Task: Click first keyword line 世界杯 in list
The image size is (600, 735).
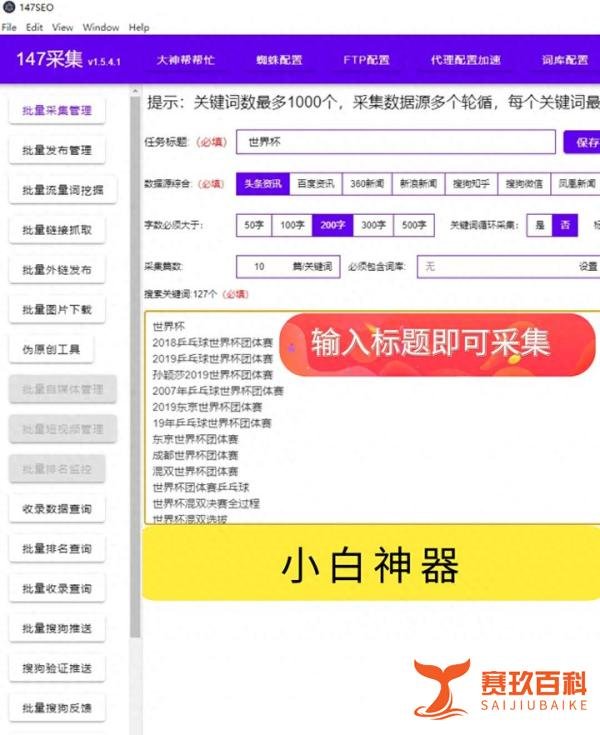Action: click(x=169, y=326)
